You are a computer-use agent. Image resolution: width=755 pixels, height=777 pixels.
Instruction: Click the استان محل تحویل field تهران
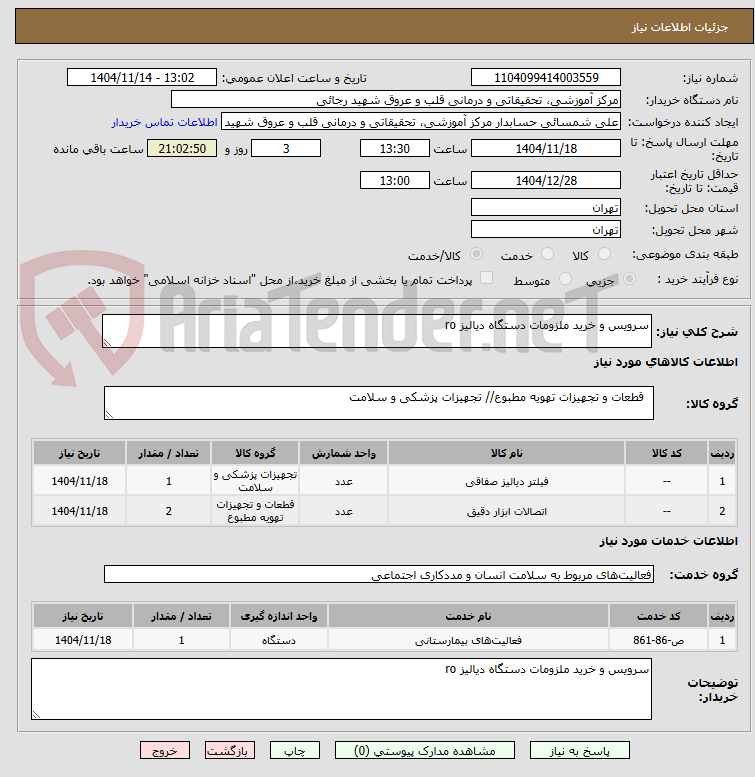pos(545,207)
